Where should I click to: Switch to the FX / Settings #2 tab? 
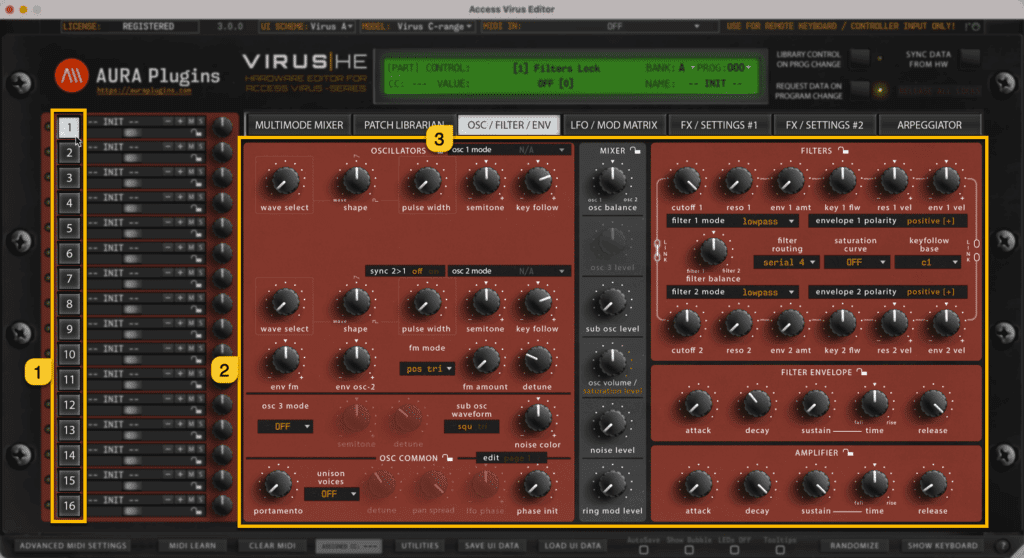pyautogui.click(x=824, y=125)
